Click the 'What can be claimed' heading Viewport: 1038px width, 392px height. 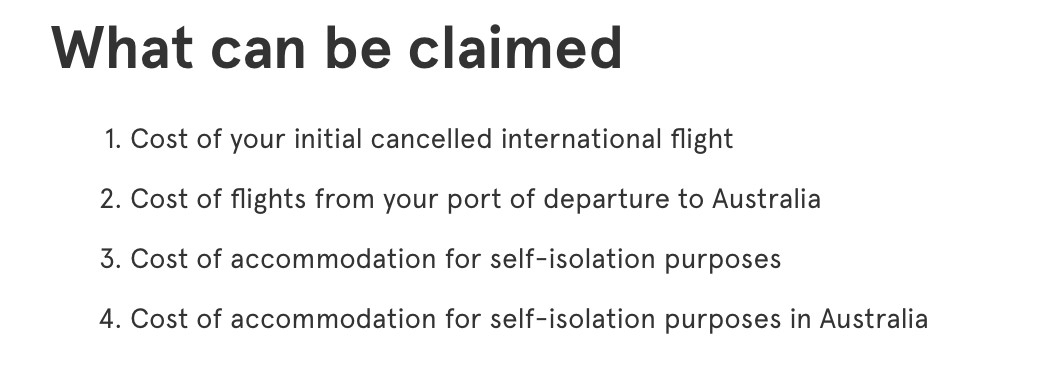tap(336, 48)
